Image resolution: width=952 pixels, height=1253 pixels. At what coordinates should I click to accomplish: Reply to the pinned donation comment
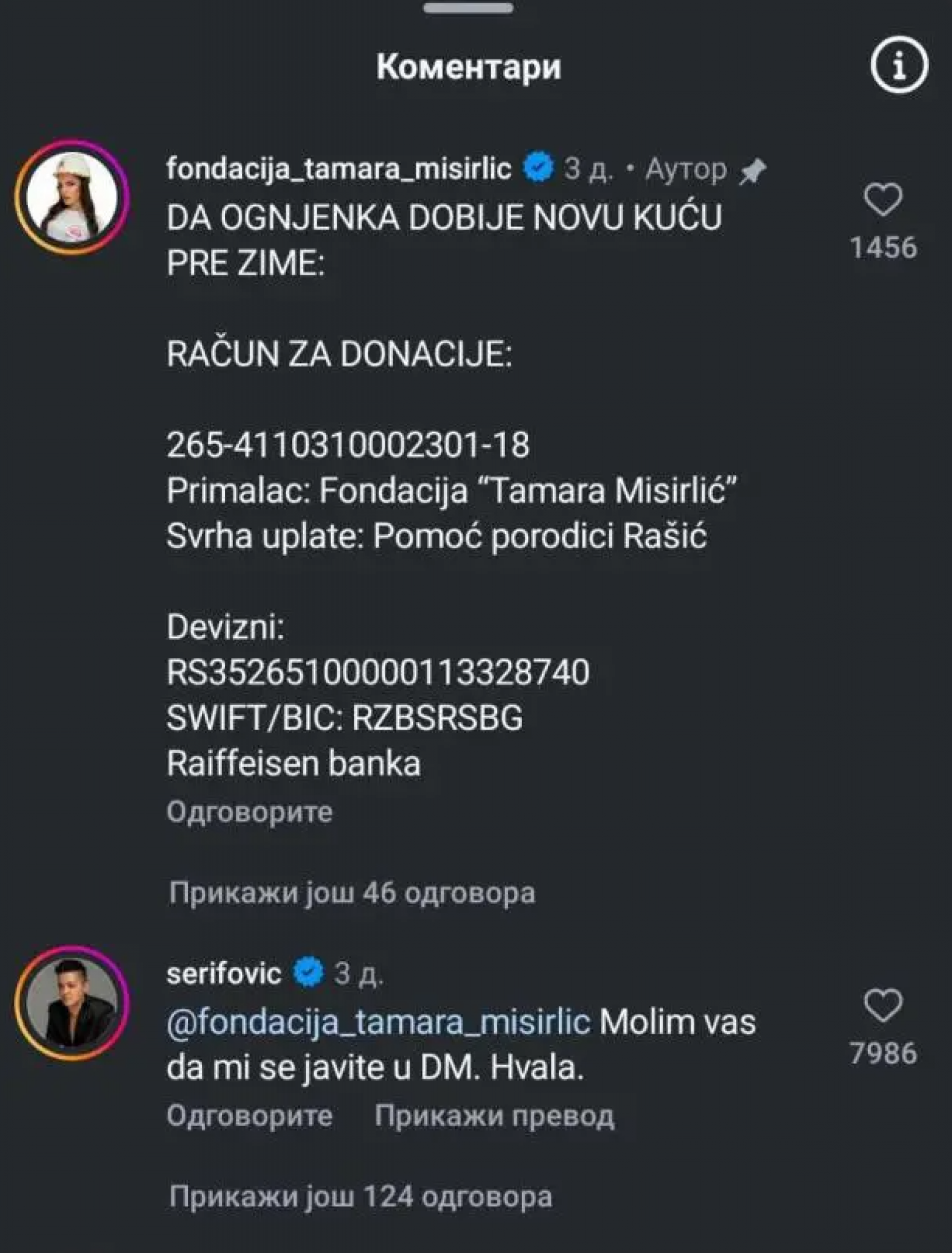[x=250, y=812]
